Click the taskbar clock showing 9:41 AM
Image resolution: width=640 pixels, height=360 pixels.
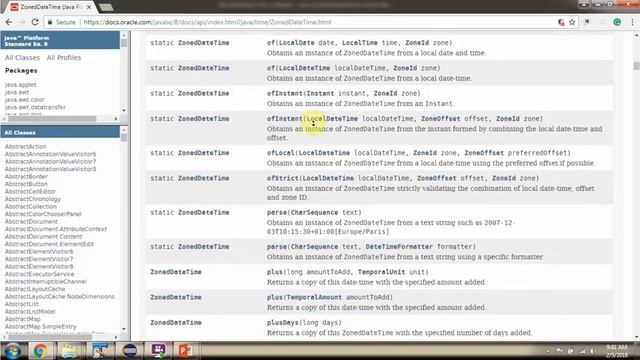click(x=617, y=351)
